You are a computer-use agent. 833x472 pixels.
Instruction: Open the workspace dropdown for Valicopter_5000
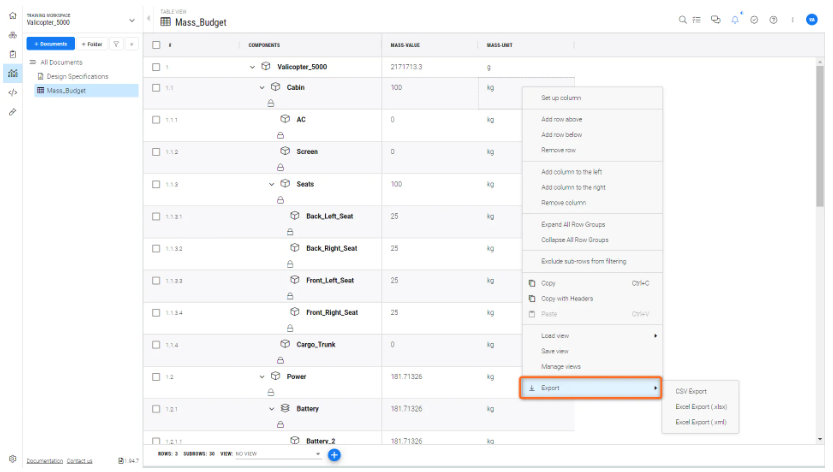coord(133,20)
